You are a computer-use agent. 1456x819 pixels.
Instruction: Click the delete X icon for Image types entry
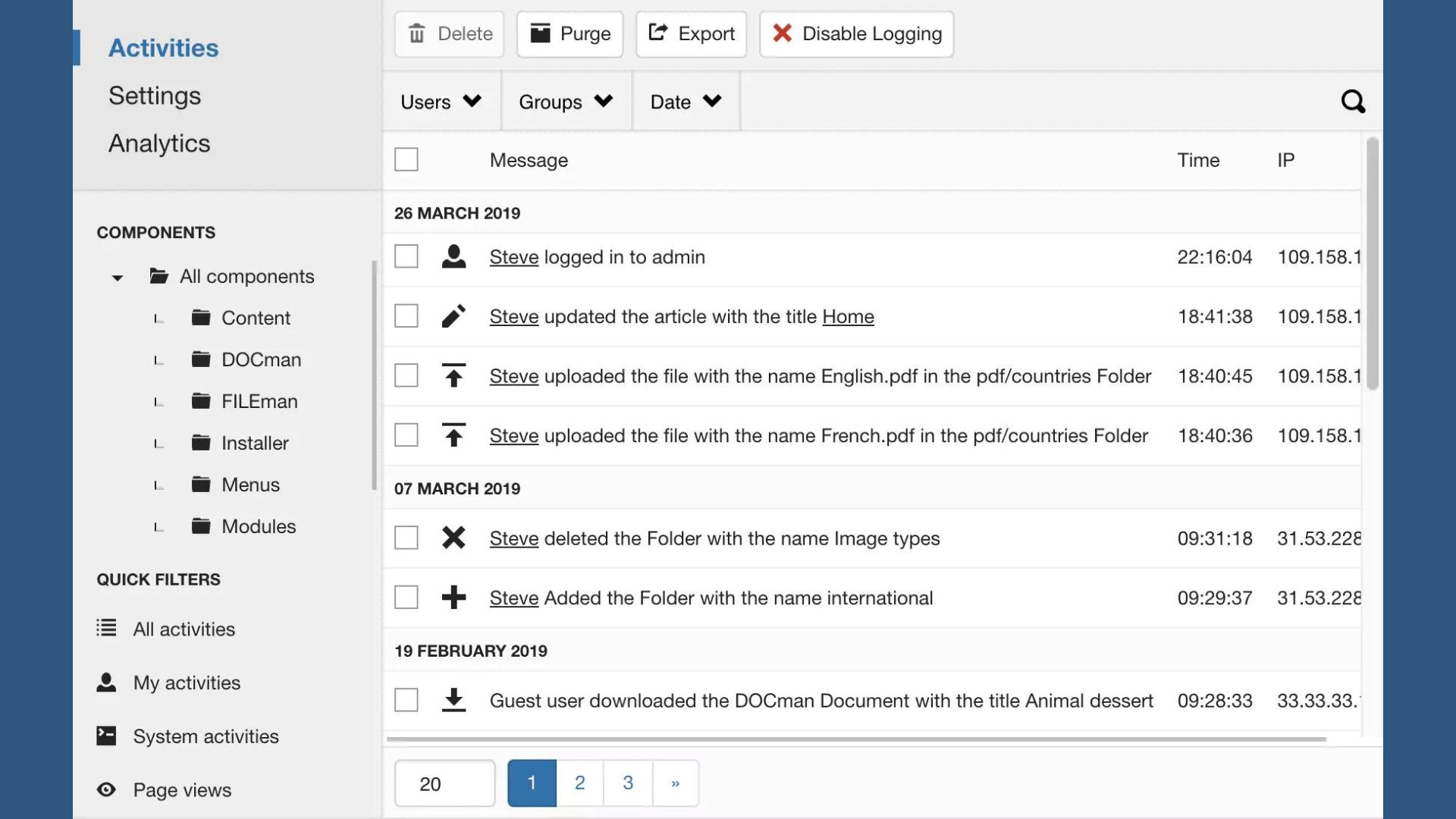[x=453, y=537]
